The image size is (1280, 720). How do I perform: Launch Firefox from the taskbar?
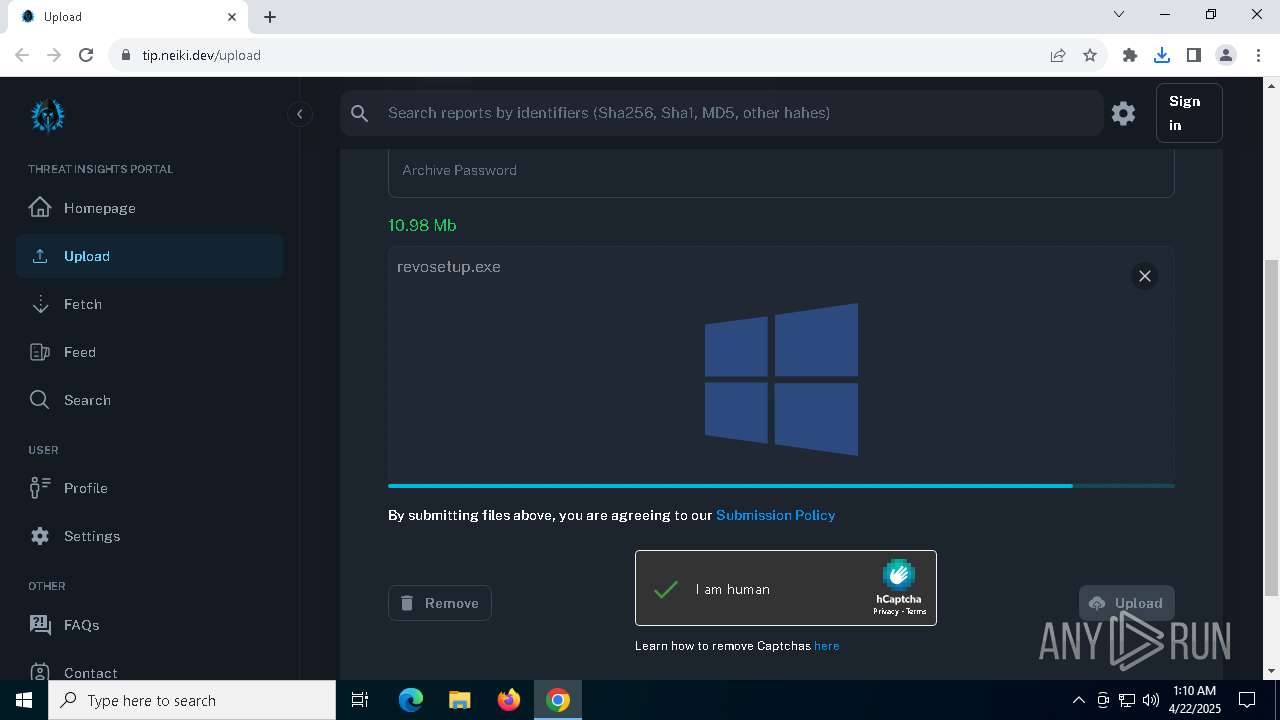tap(508, 700)
